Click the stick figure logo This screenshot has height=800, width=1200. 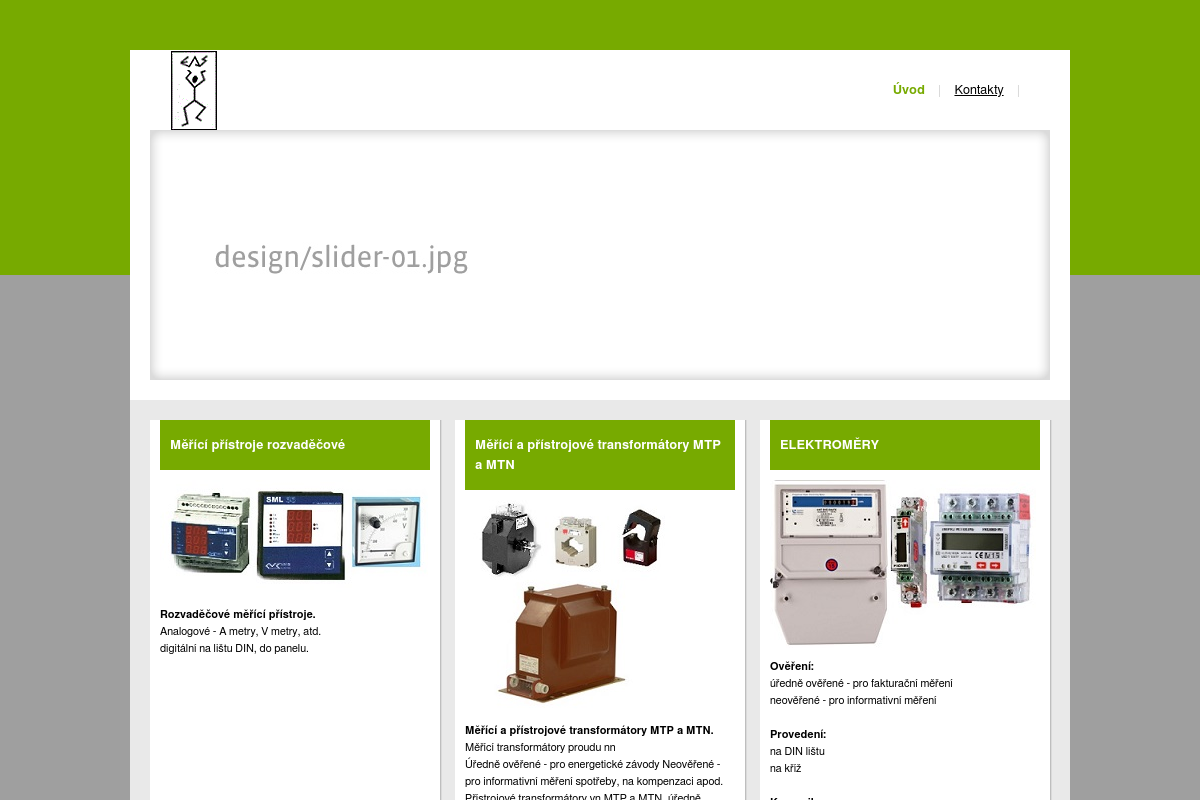point(194,90)
